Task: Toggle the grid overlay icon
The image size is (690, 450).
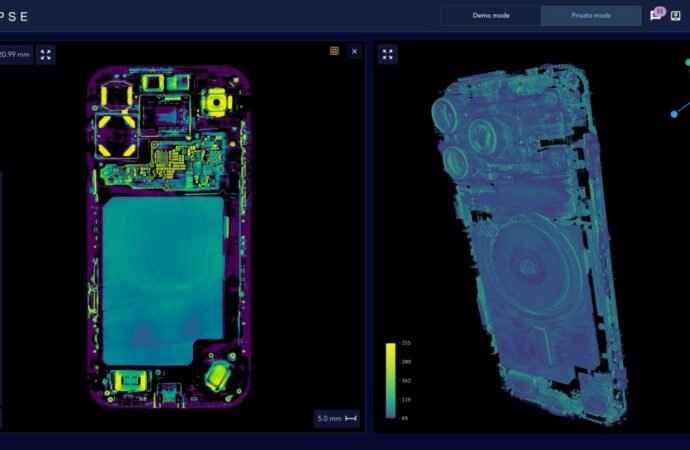Action: (x=334, y=51)
